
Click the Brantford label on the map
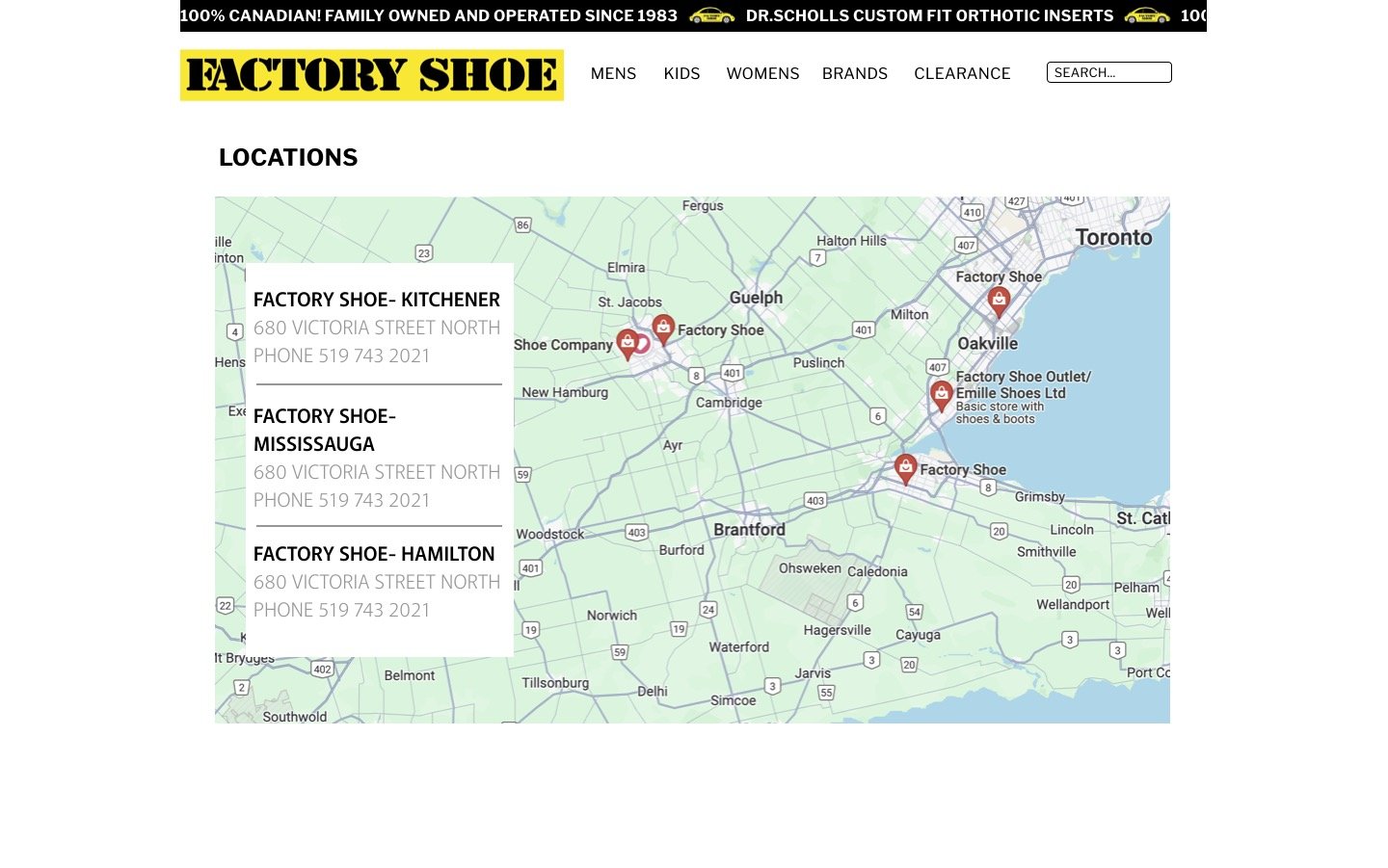point(749,530)
